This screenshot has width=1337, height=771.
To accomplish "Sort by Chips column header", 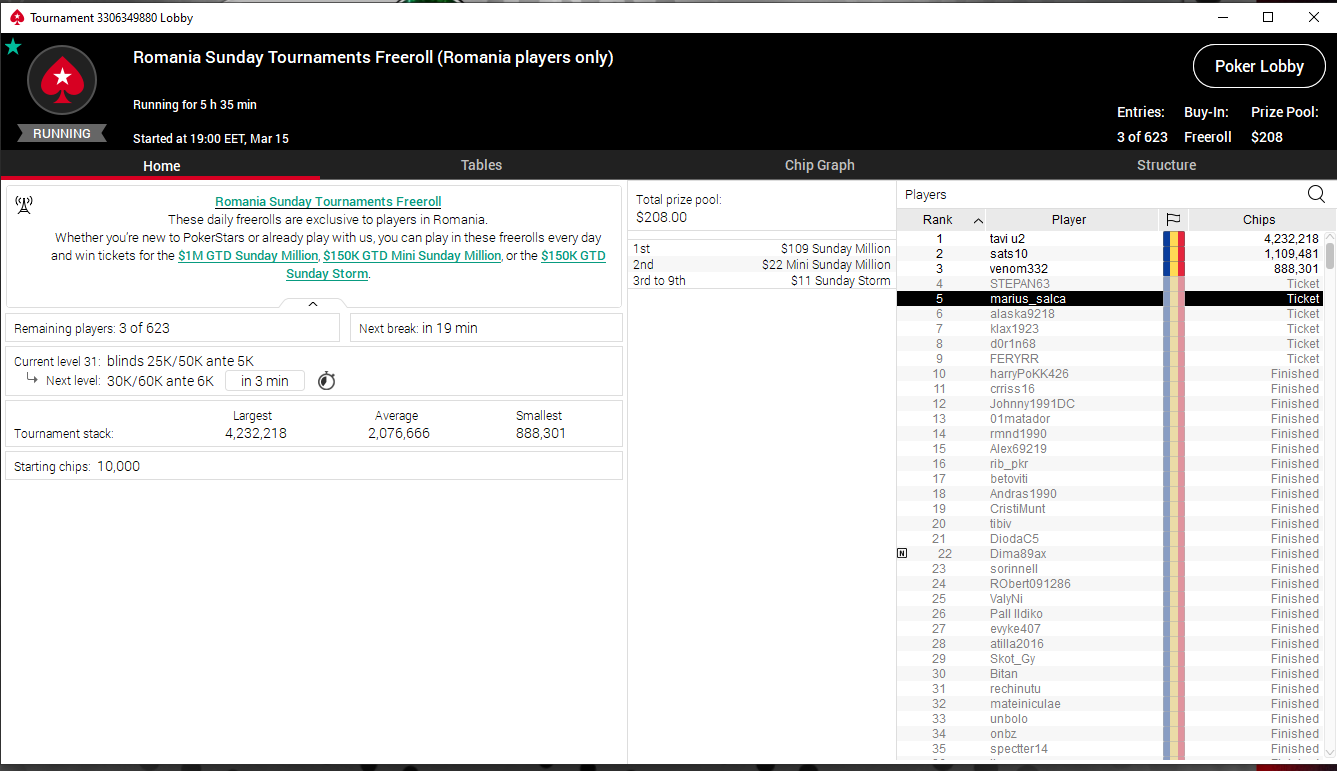I will click(x=1259, y=220).
